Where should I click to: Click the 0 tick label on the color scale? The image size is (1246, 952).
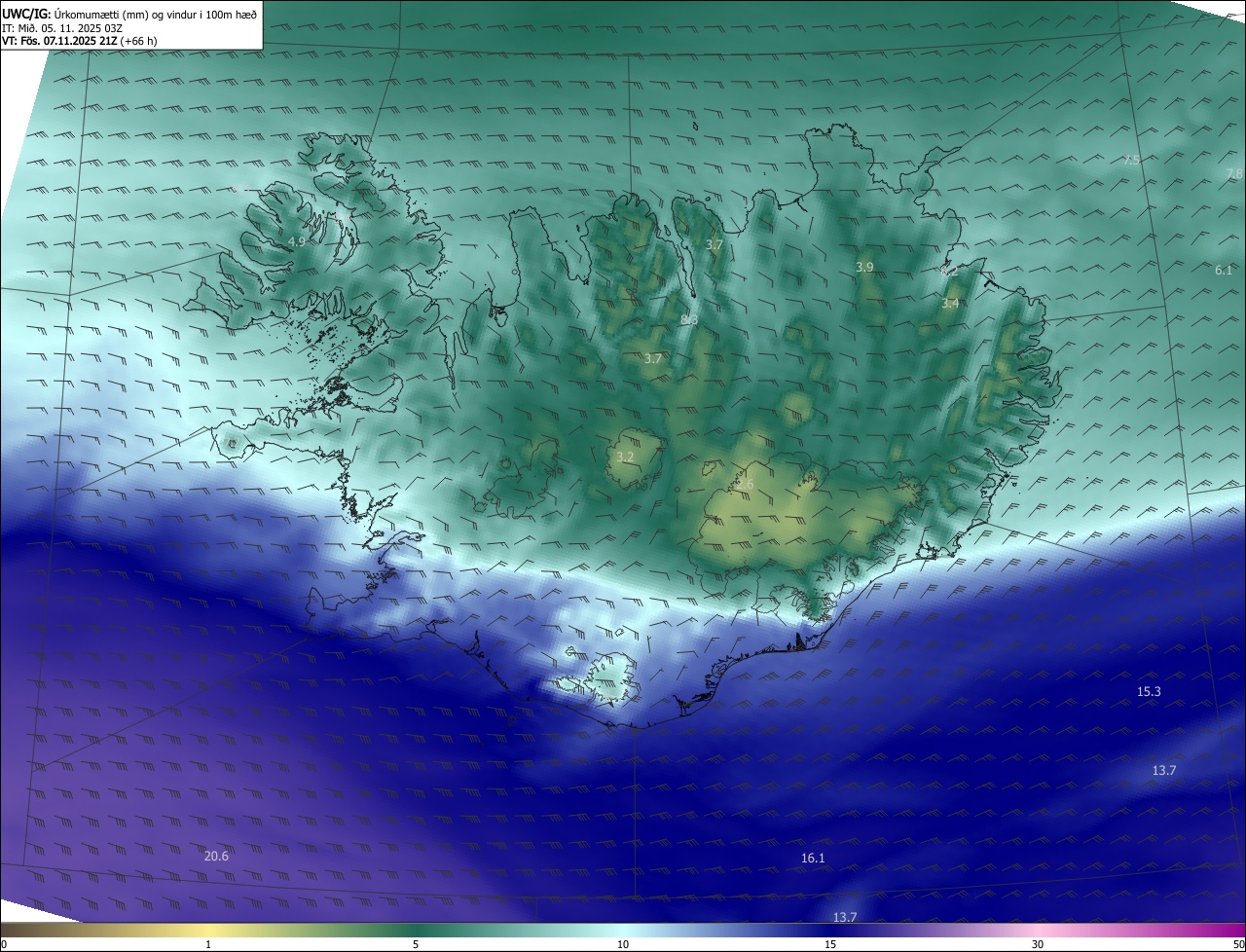pos(4,944)
